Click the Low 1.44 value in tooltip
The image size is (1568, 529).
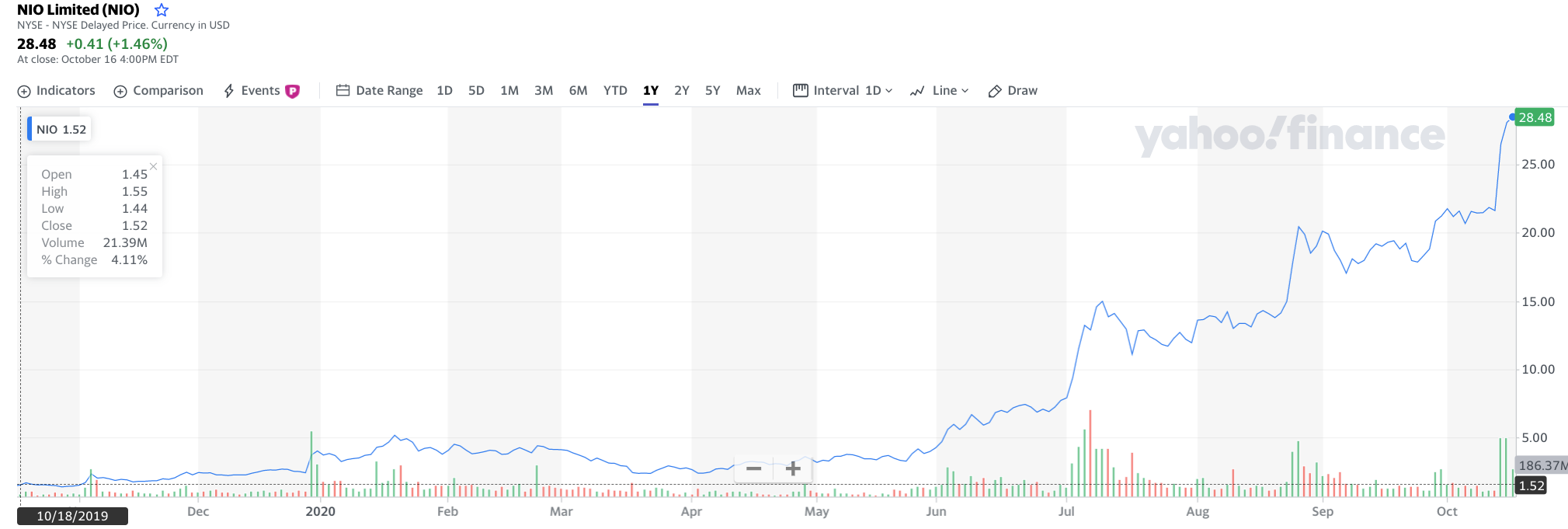[134, 208]
